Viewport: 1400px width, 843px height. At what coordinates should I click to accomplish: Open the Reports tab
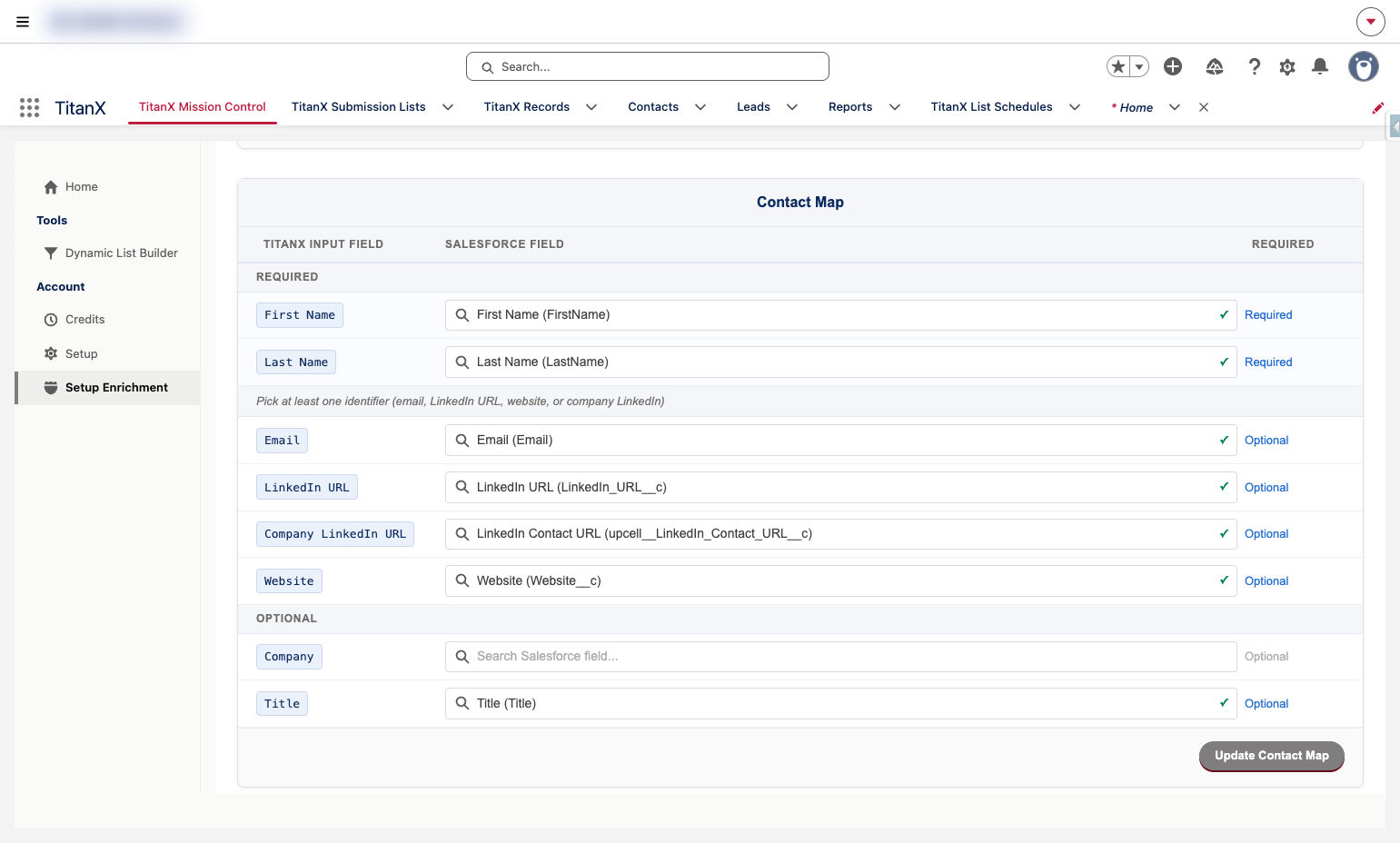[x=850, y=107]
